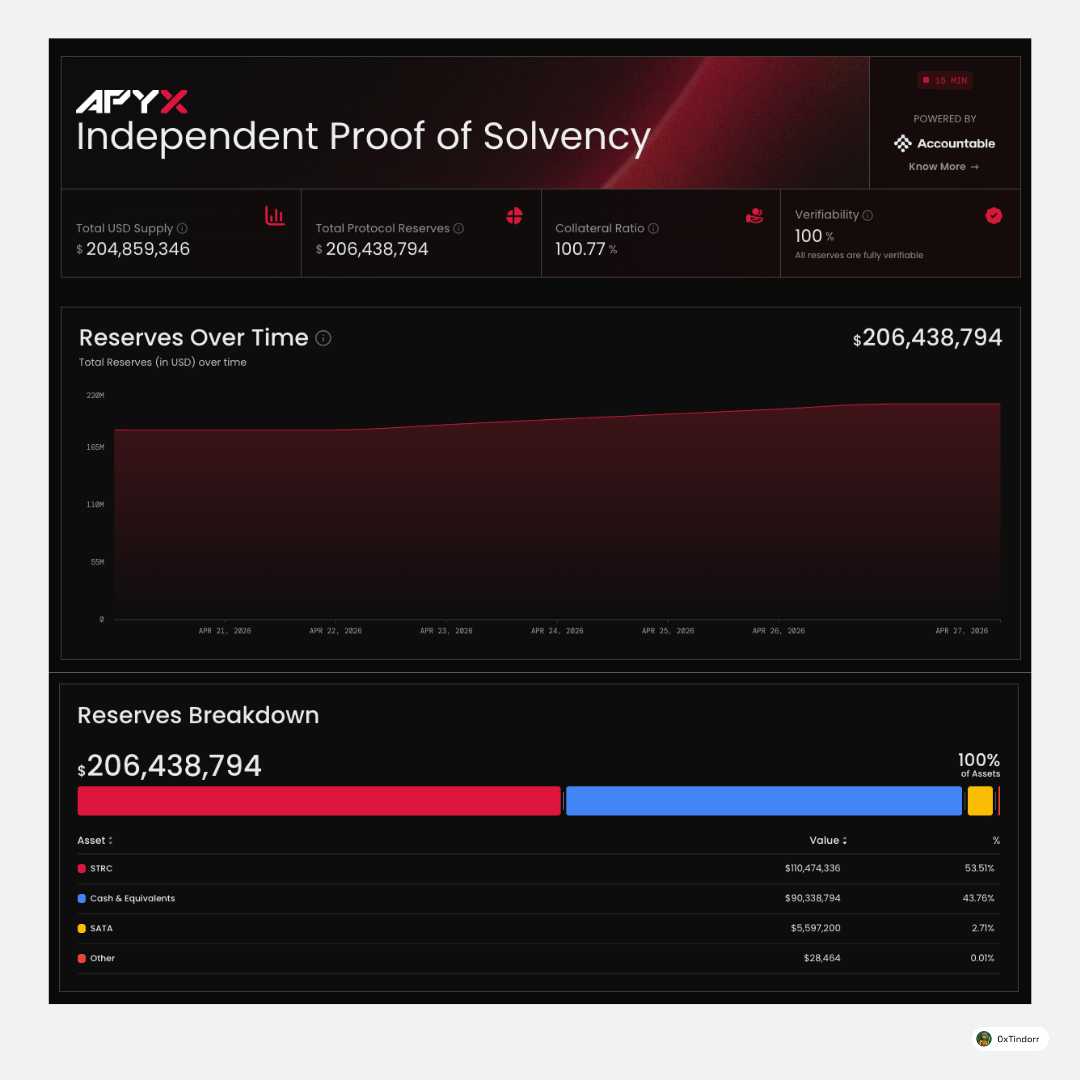Select the Cash & Equivalents row label
The image size is (1080, 1080).
coord(132,898)
